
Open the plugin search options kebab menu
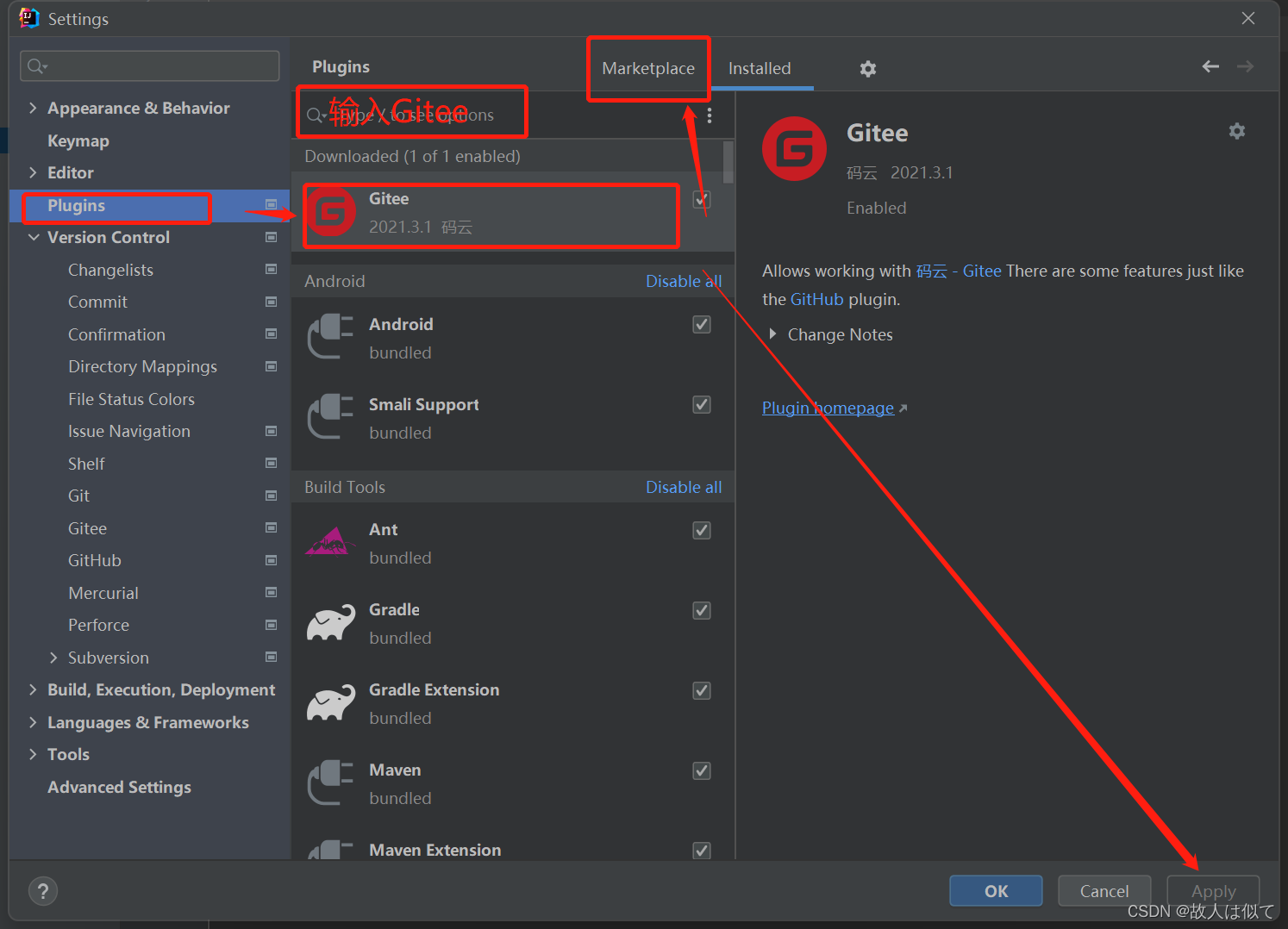click(710, 115)
